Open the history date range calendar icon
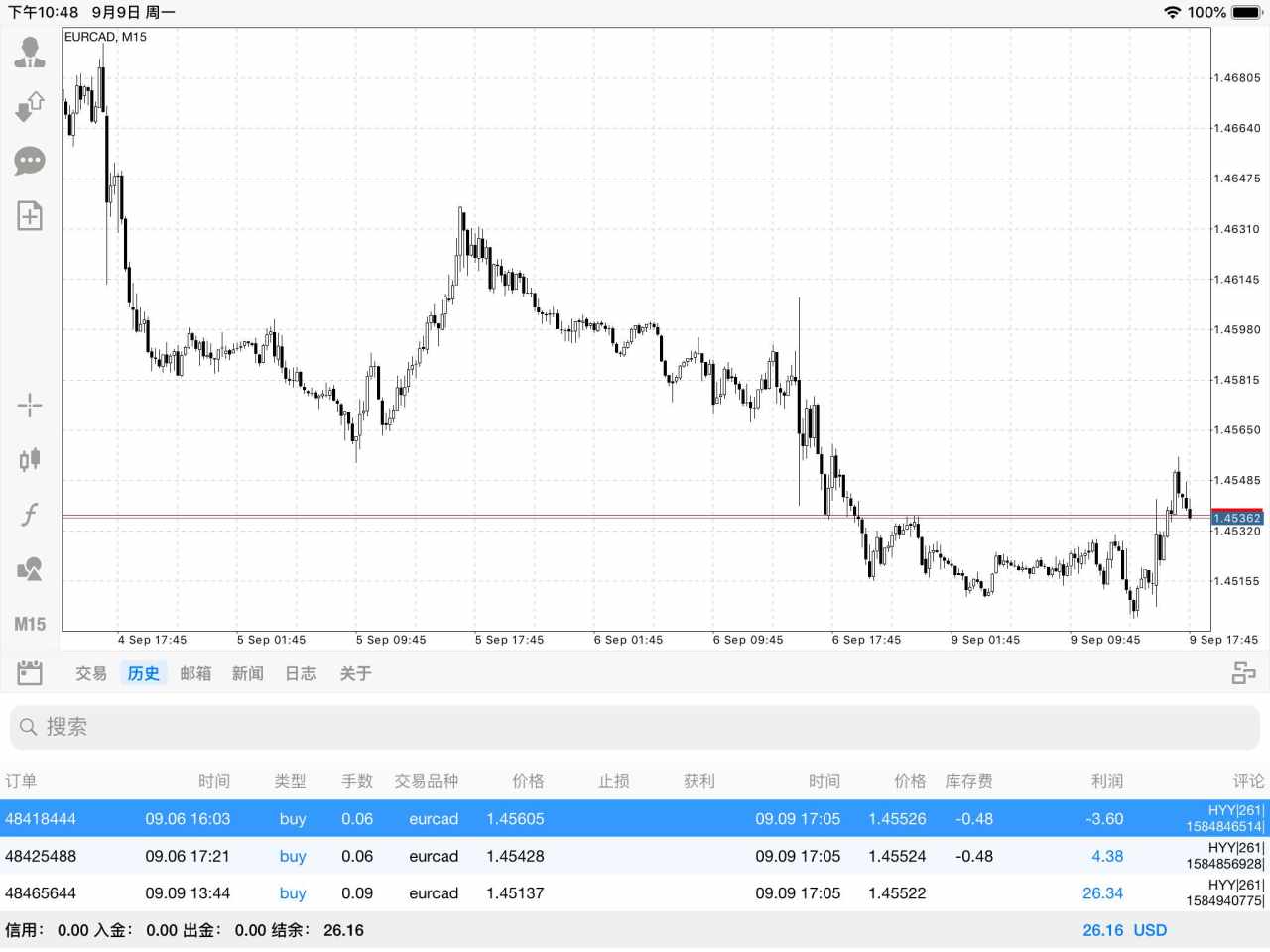Viewport: 1270px width, 952px height. pos(30,673)
